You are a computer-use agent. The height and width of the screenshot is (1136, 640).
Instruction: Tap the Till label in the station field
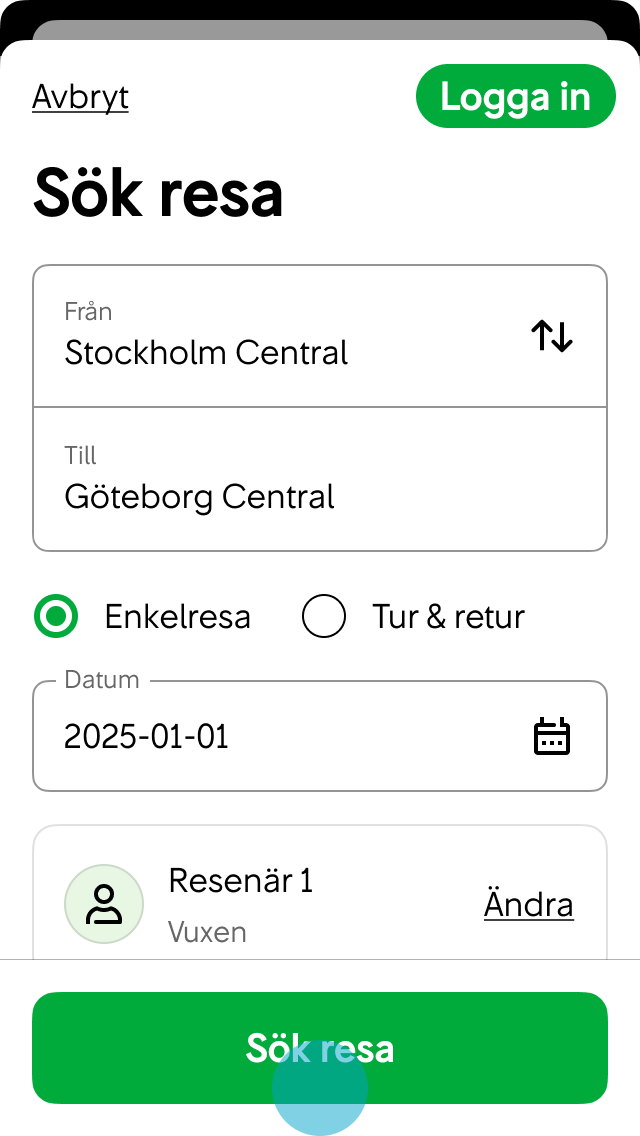coord(80,455)
